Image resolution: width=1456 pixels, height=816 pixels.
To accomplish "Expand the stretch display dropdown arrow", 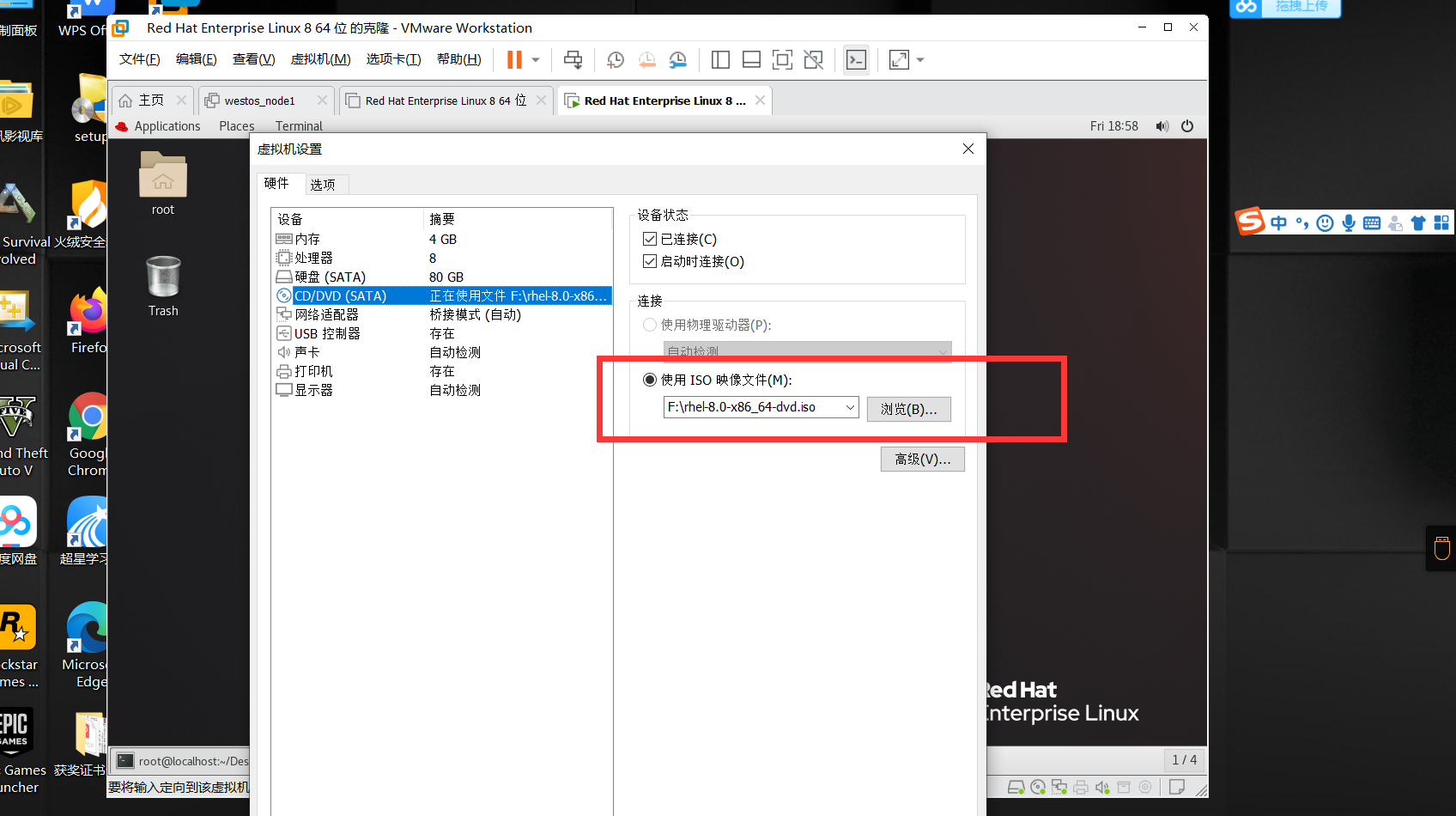I will click(920, 59).
